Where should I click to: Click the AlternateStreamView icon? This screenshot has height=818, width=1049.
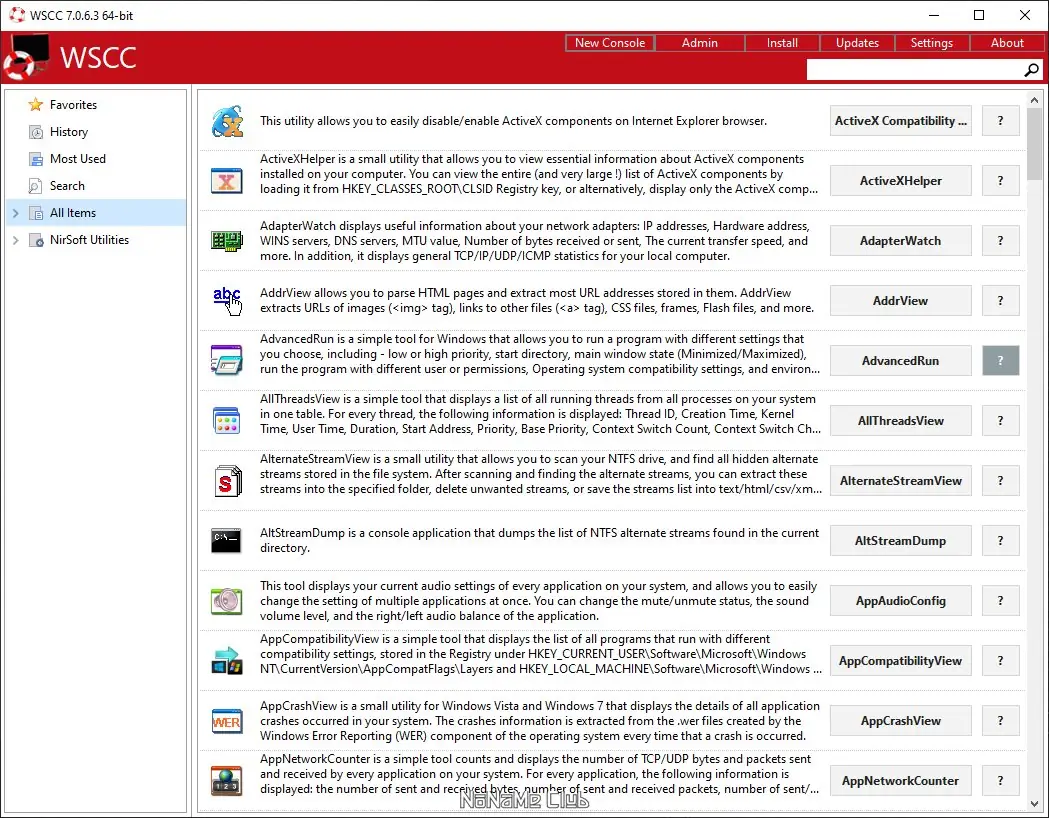[227, 481]
